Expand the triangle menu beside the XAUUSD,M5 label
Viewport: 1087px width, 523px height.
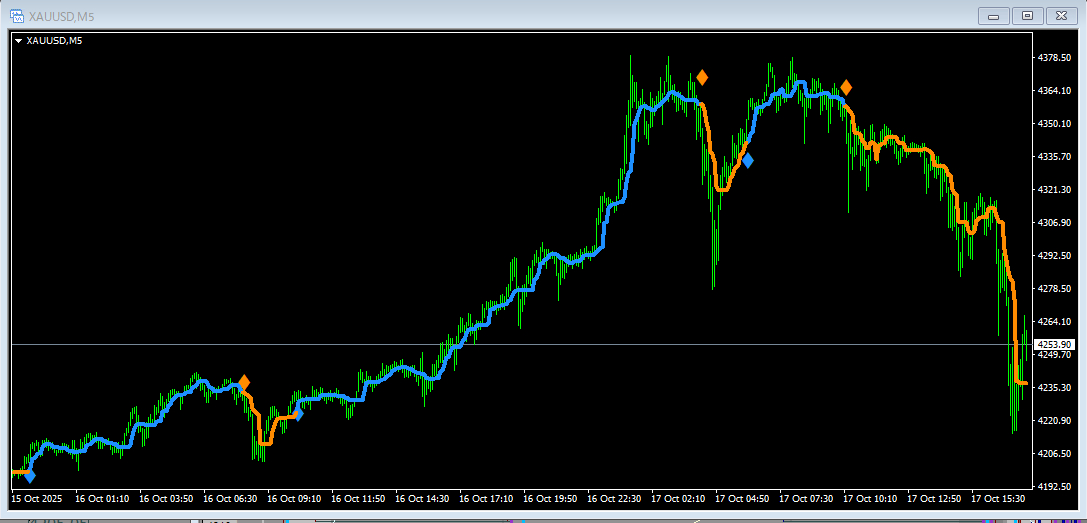(19, 41)
